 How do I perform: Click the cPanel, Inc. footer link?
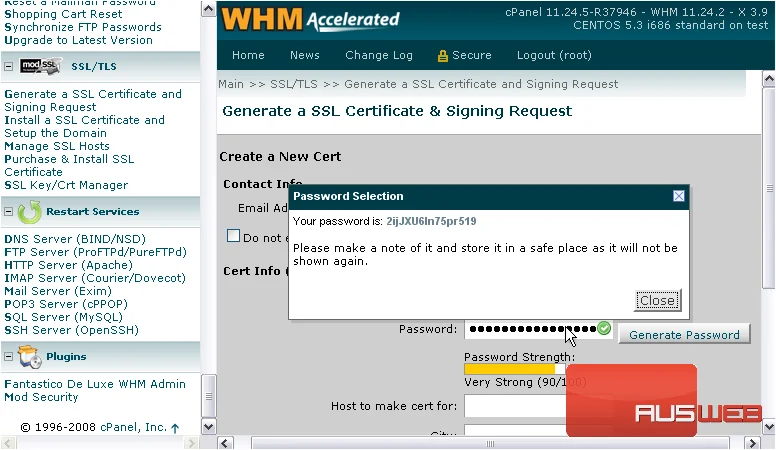133,427
